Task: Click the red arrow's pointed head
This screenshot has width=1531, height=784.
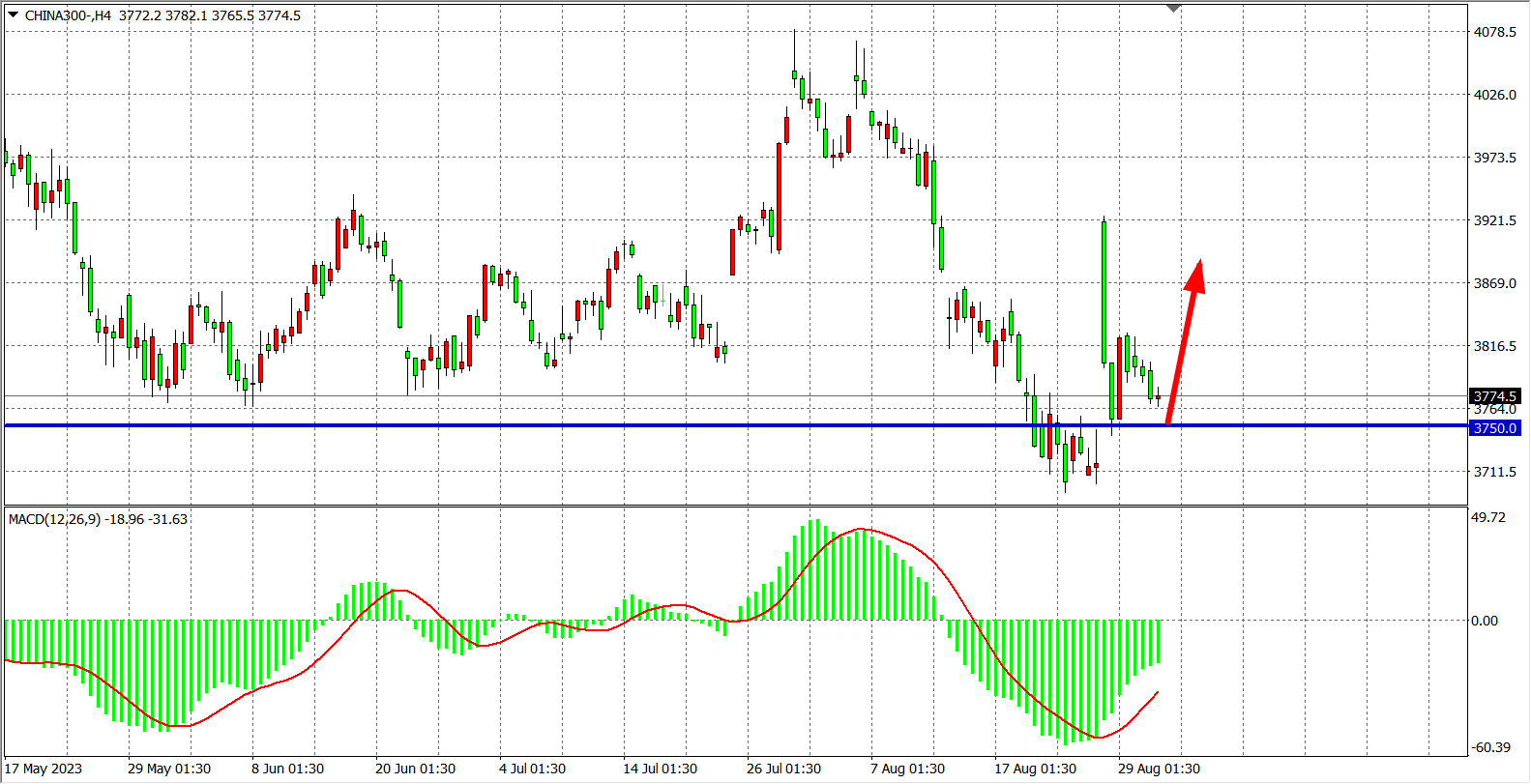Action: (1196, 274)
